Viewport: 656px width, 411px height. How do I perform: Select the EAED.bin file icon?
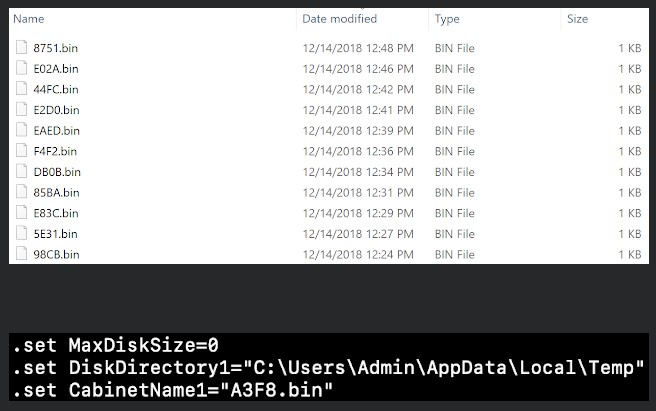point(21,130)
